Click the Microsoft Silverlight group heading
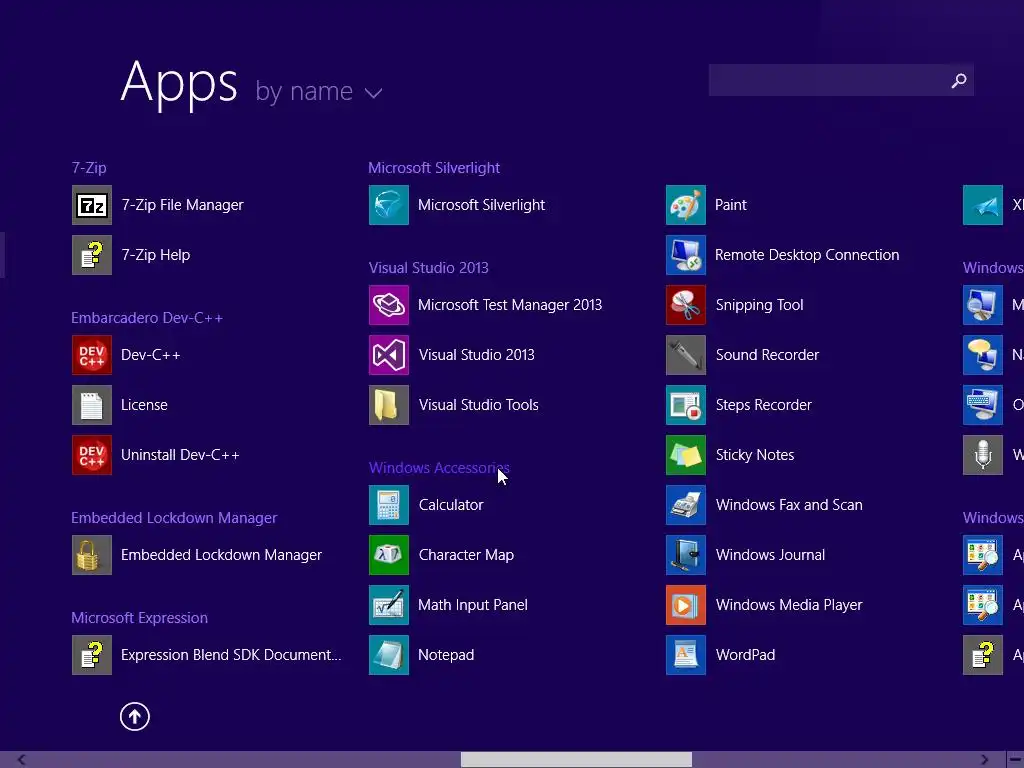The height and width of the screenshot is (768, 1024). pyautogui.click(x=434, y=168)
